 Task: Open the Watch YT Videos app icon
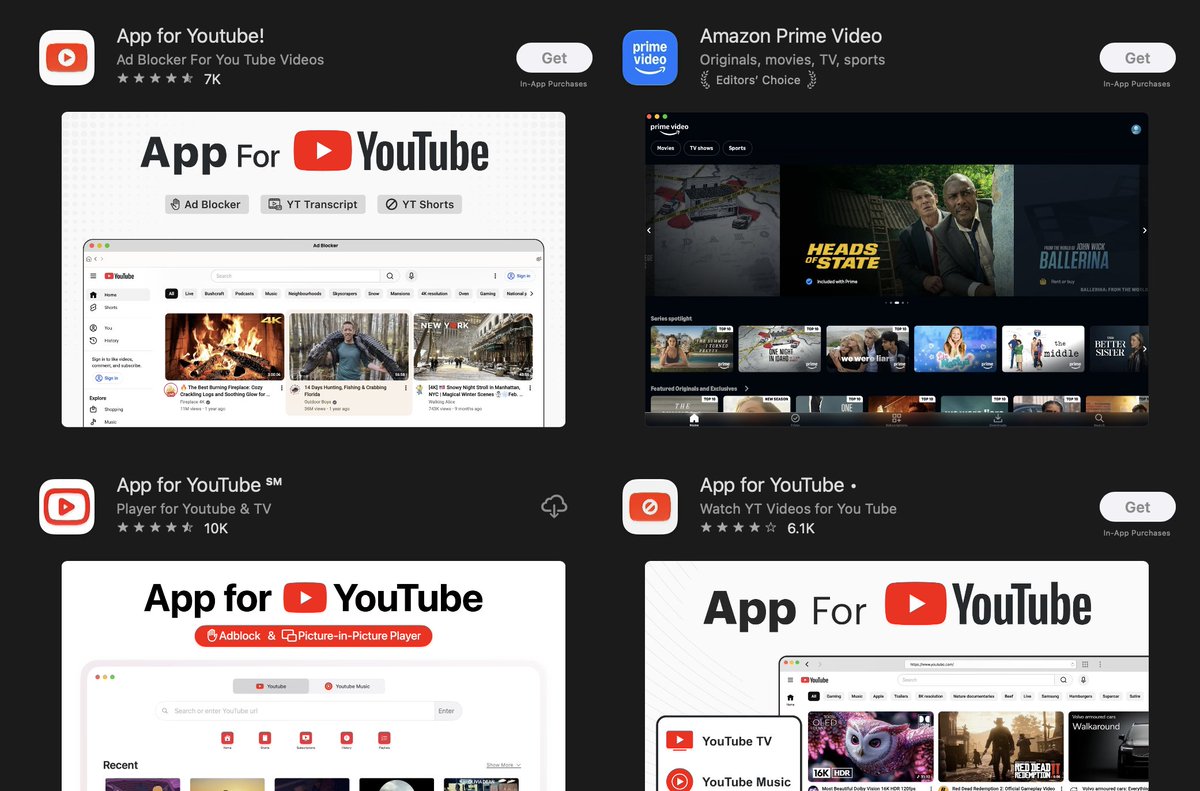pos(650,507)
